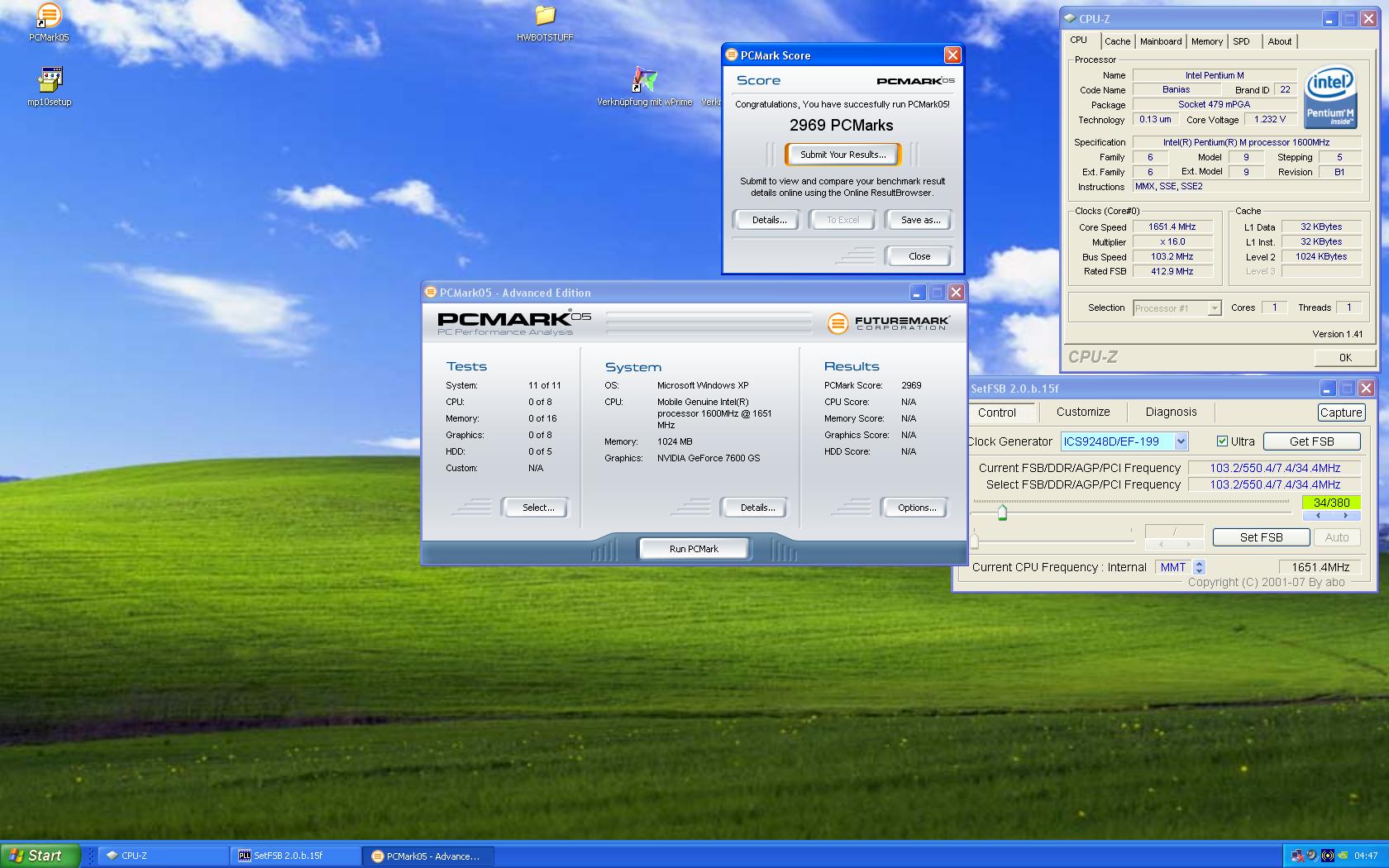Click Save as button in PCMark Score
Screen dimensions: 1389x868
[920, 220]
